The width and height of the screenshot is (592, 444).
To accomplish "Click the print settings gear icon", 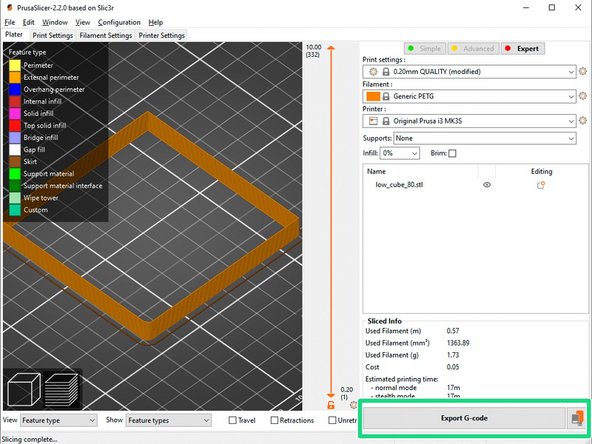I will tap(583, 71).
